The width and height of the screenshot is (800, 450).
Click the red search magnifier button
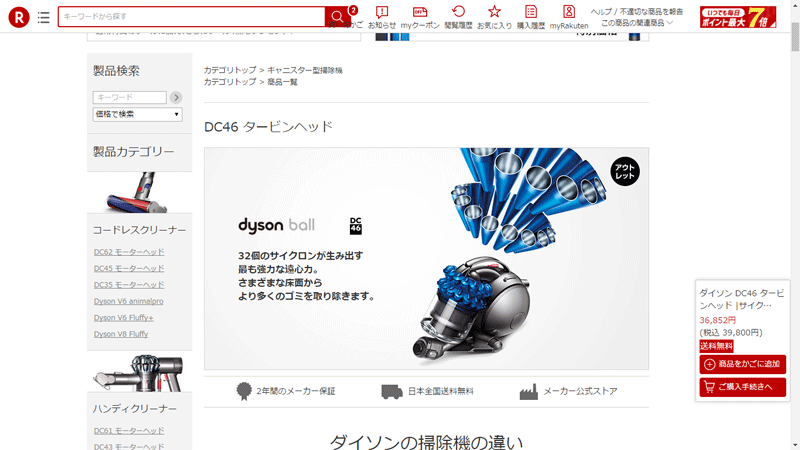click(x=337, y=17)
